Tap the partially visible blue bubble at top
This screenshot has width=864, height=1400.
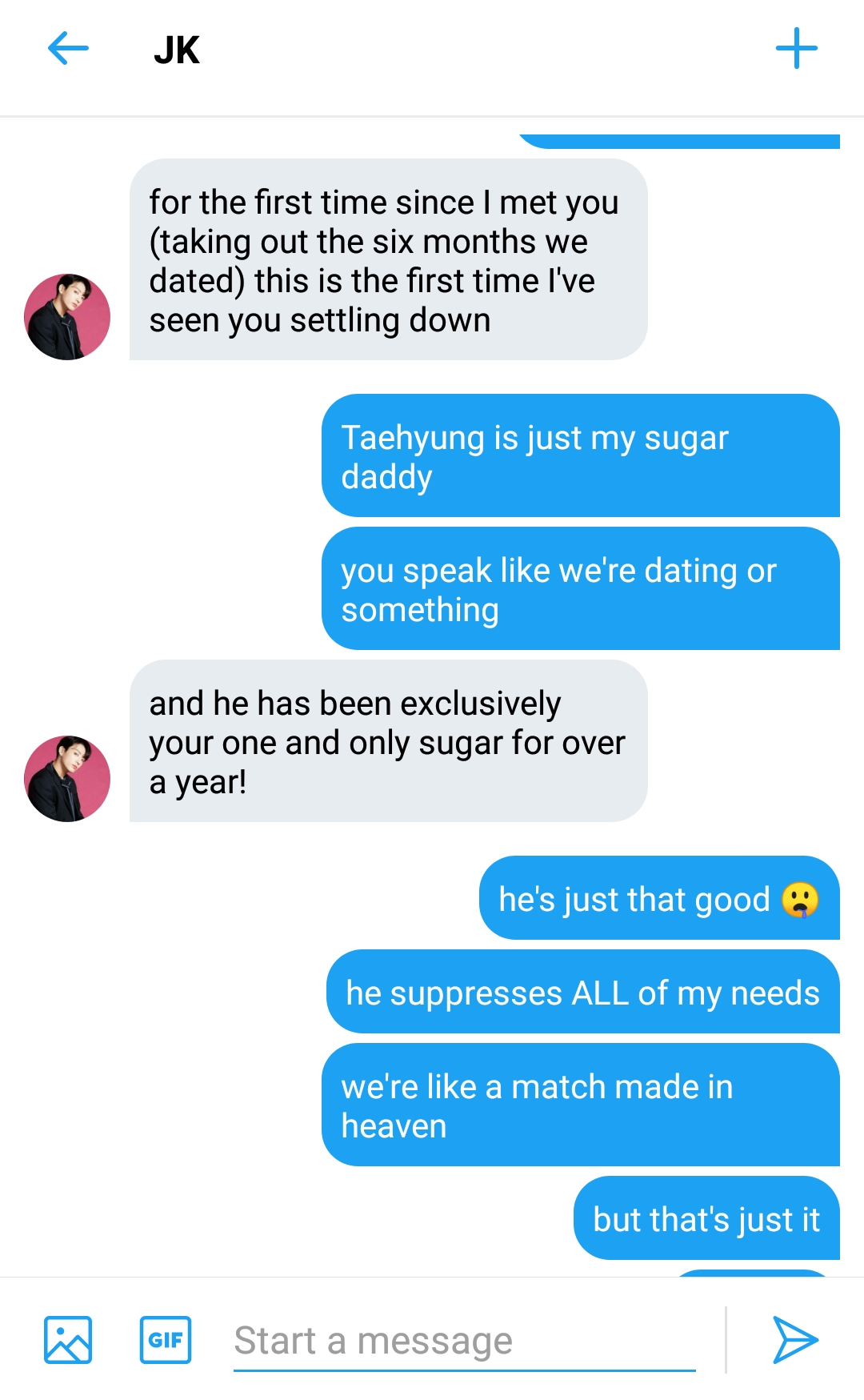pyautogui.click(x=680, y=141)
